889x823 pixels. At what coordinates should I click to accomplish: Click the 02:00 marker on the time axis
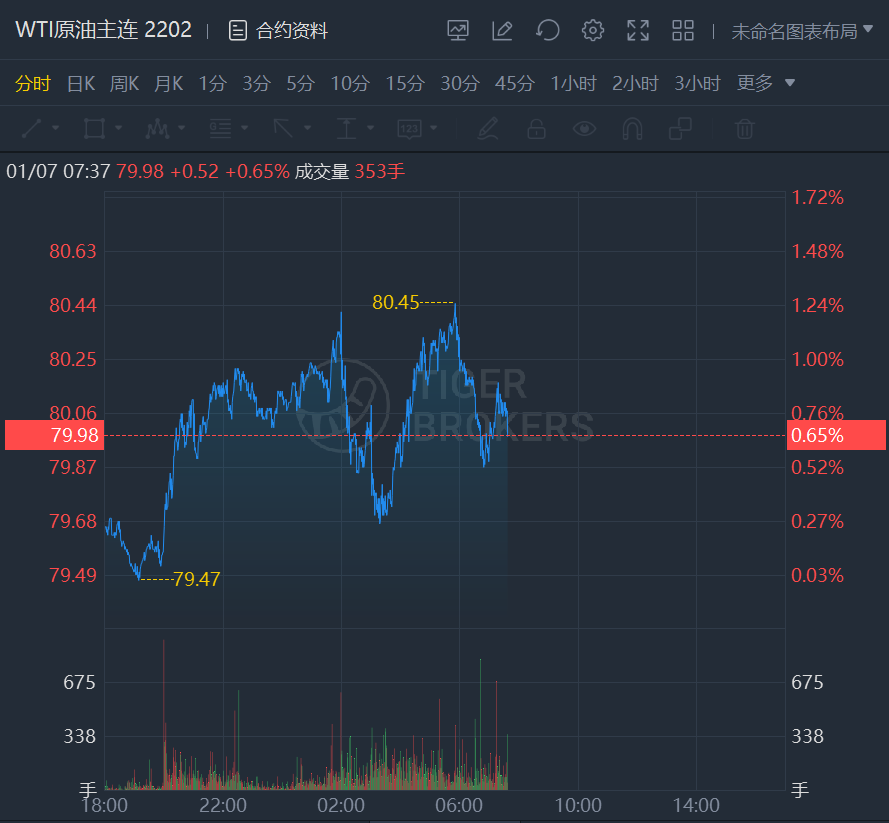(341, 805)
